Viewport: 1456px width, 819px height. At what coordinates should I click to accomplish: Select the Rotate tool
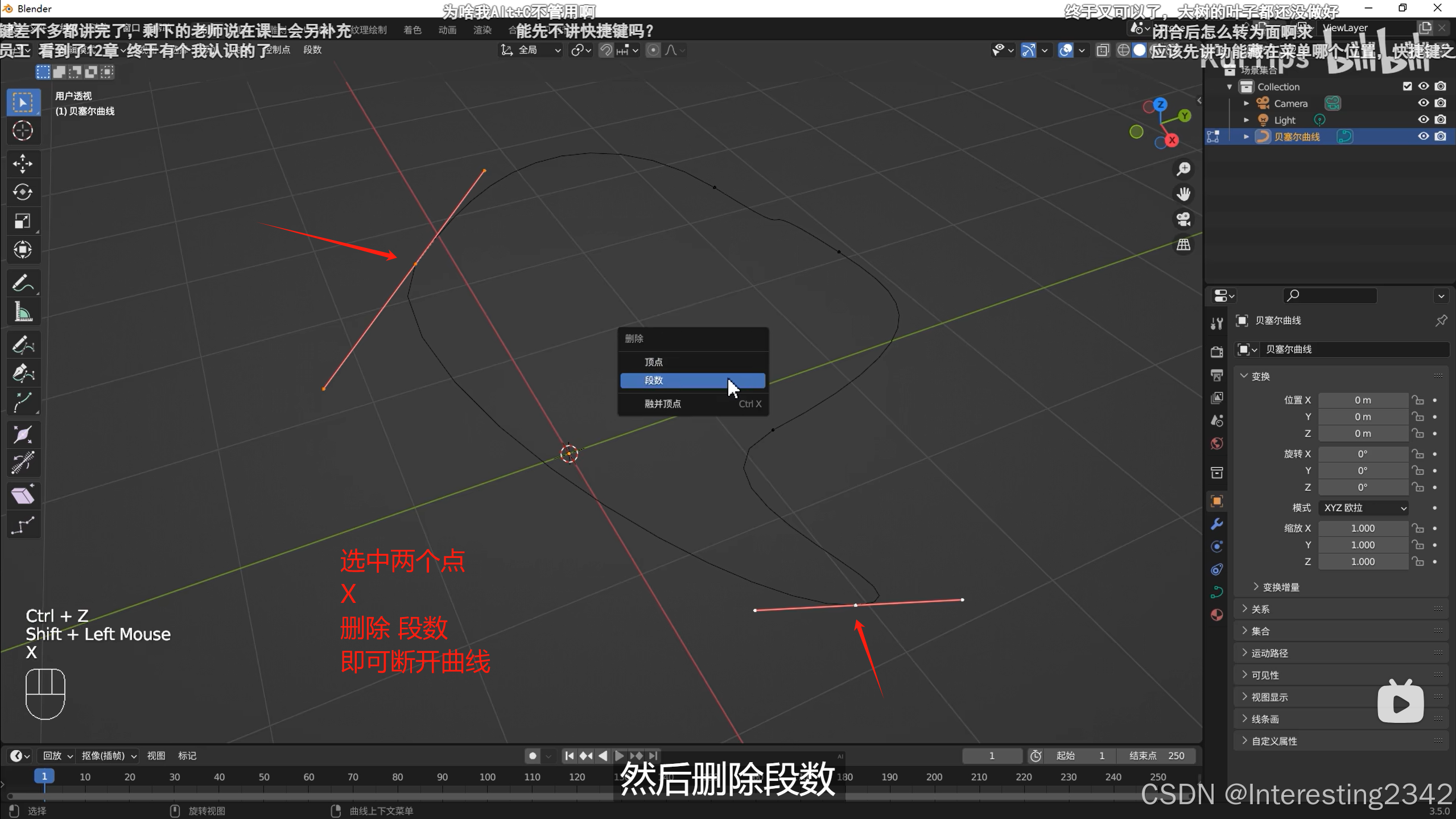coord(23,192)
